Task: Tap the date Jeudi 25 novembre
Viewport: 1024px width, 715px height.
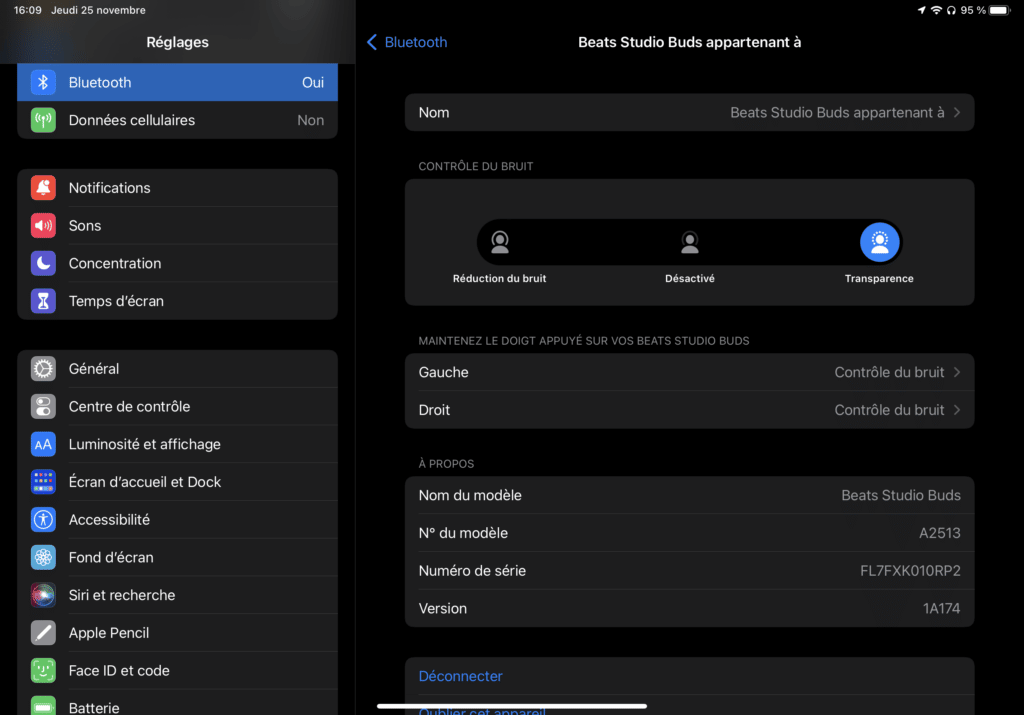Action: pyautogui.click(x=99, y=10)
